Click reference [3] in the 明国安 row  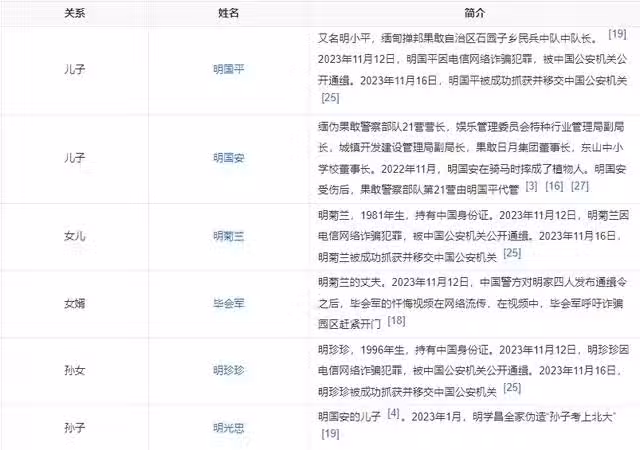point(531,186)
